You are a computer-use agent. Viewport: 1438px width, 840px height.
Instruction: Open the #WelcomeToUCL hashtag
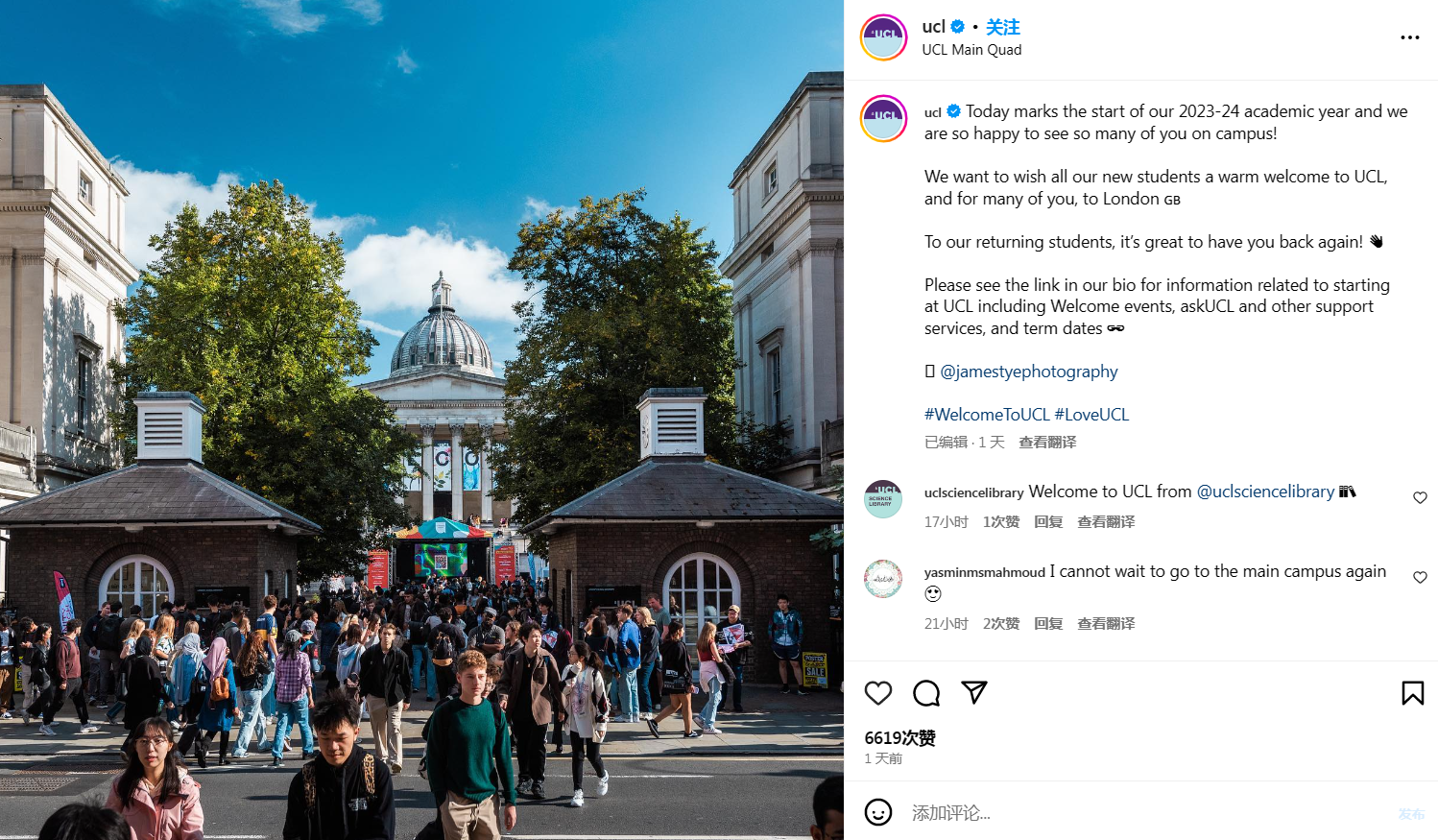987,415
